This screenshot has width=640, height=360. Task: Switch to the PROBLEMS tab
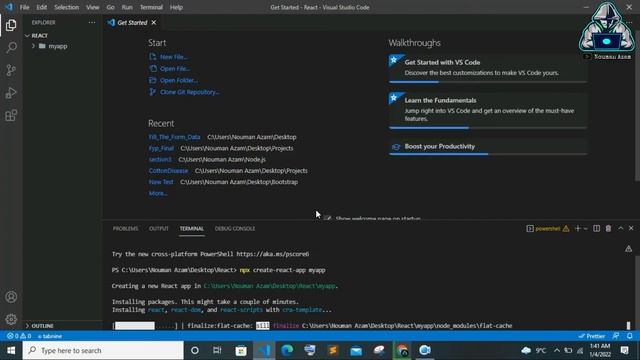coord(125,229)
